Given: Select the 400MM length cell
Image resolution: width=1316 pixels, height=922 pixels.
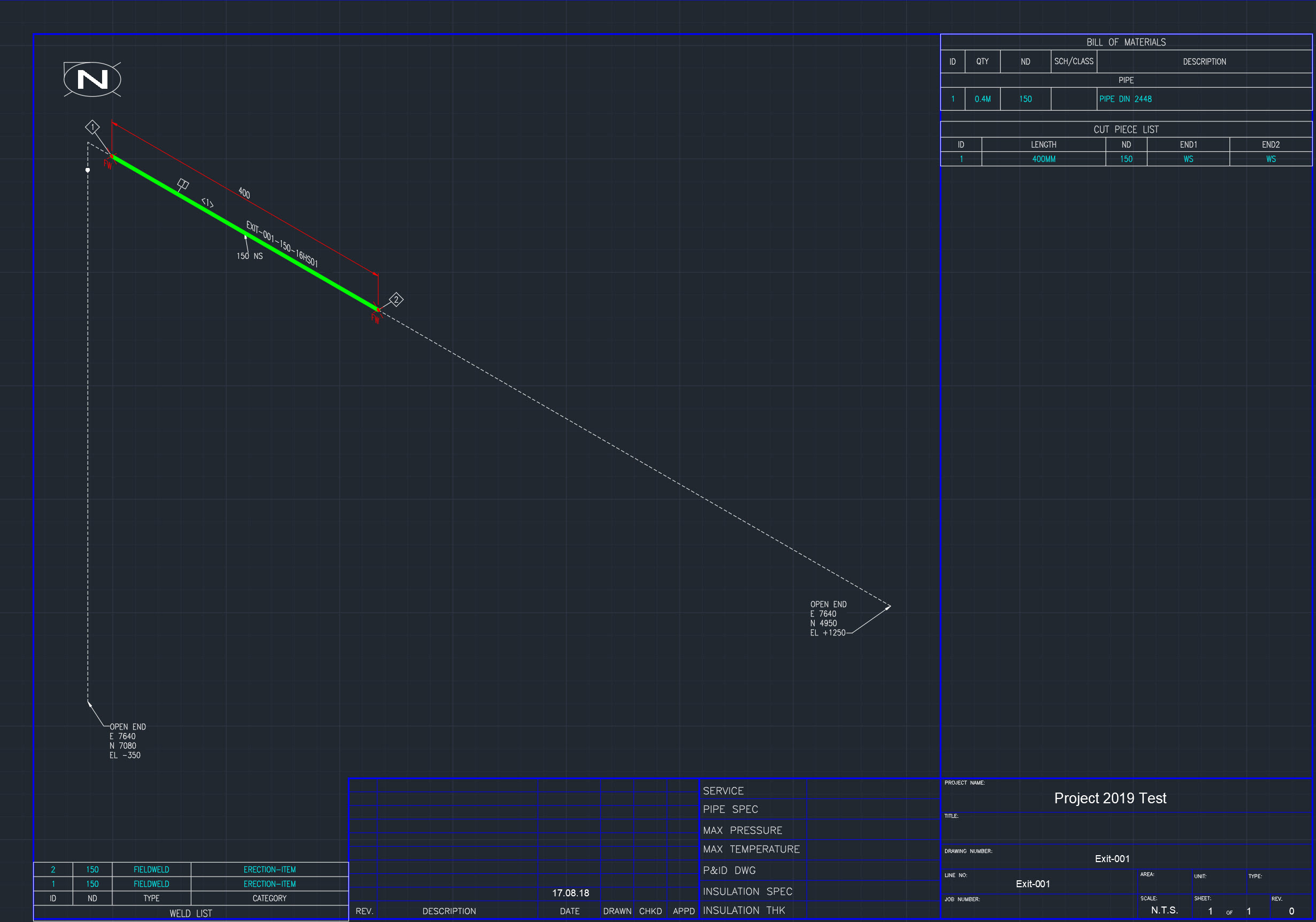Looking at the screenshot, I should (x=1043, y=159).
